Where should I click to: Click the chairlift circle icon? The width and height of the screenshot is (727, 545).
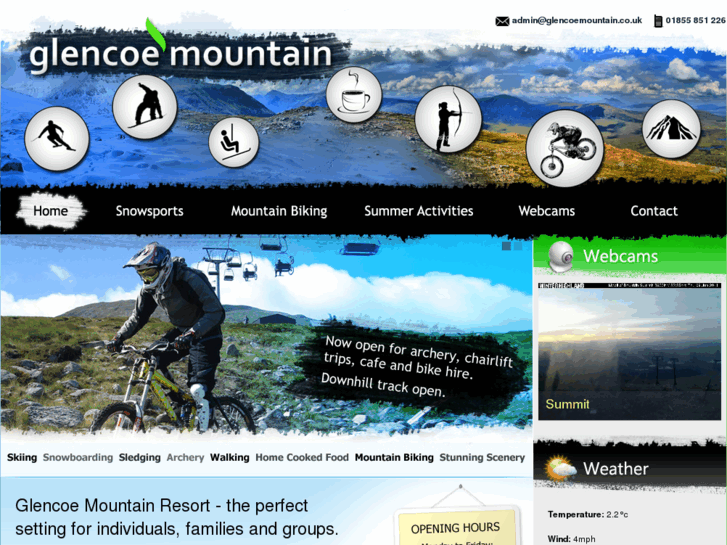coord(233,142)
